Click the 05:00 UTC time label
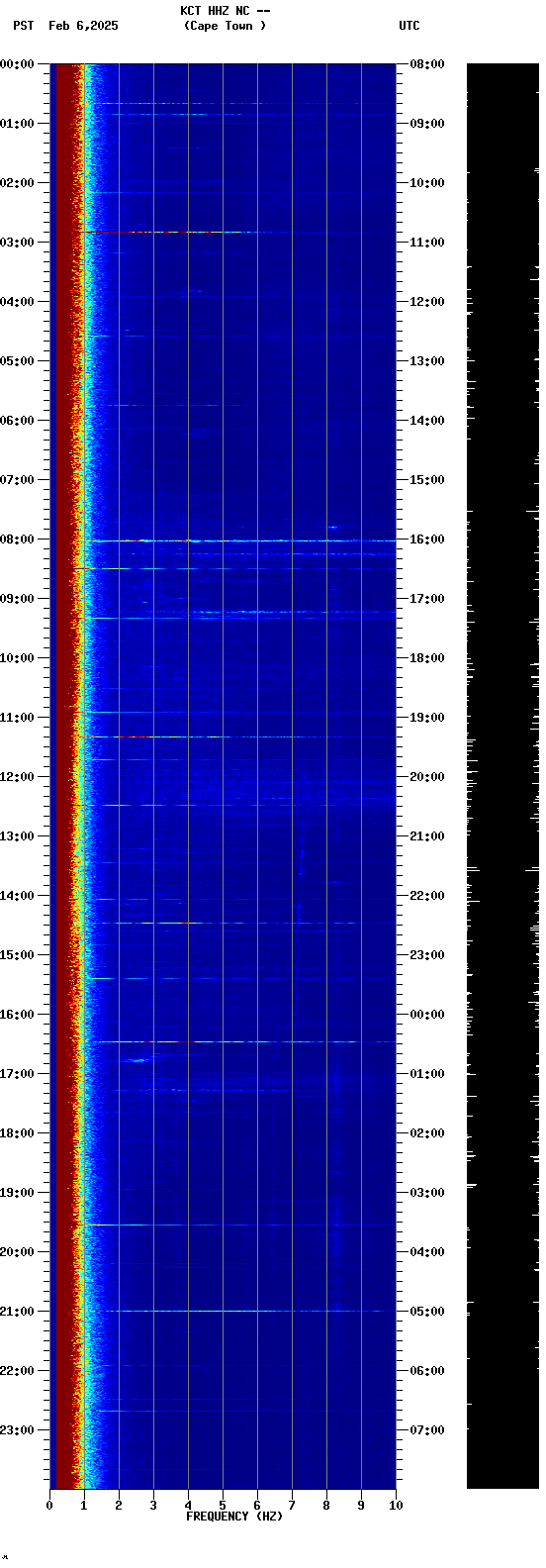 427,1312
